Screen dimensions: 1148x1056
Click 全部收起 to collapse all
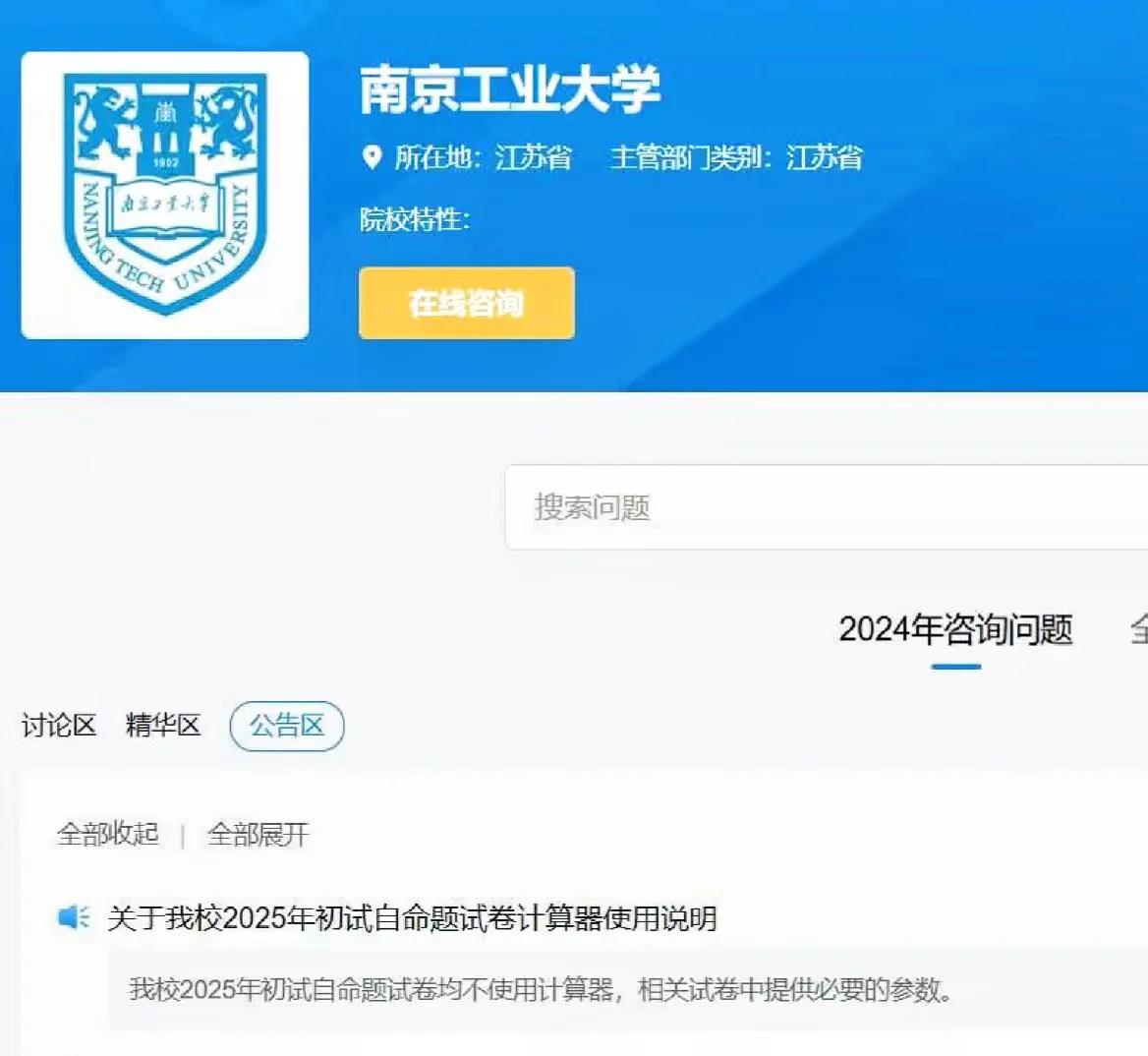tap(108, 834)
